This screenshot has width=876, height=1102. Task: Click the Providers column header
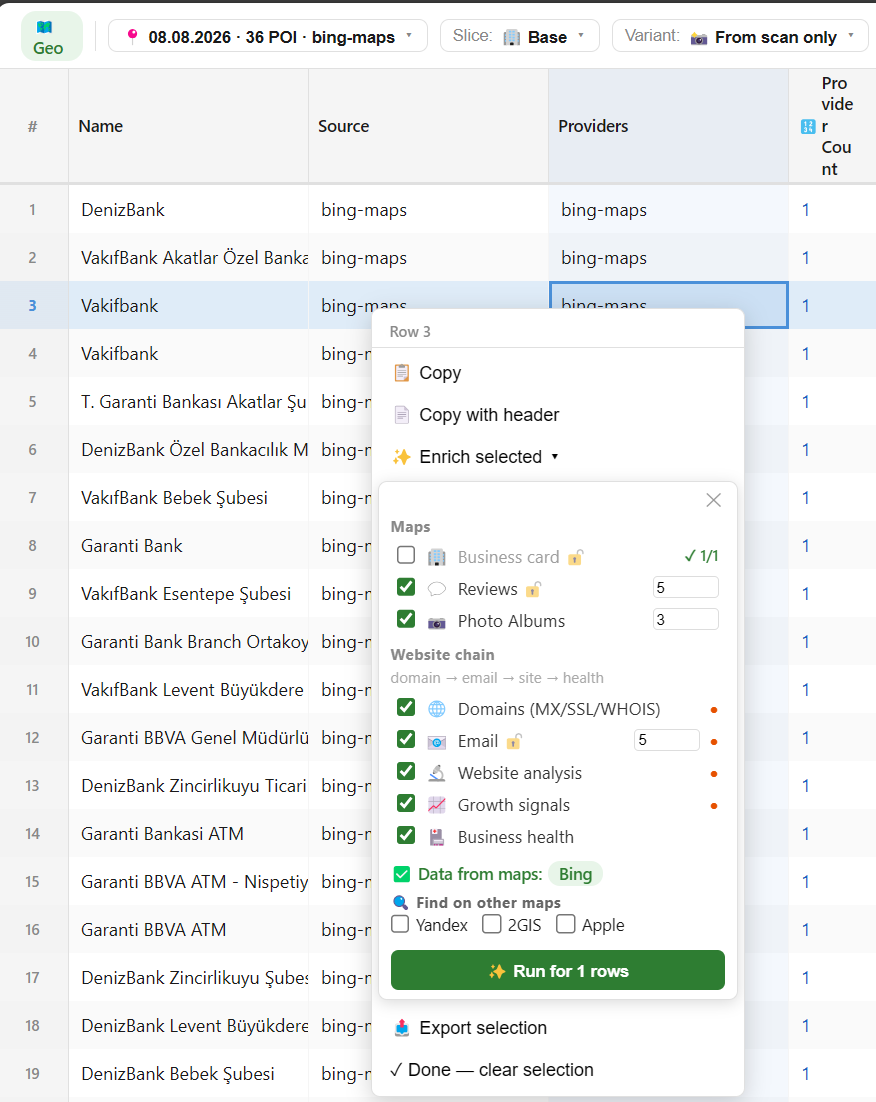click(668, 127)
